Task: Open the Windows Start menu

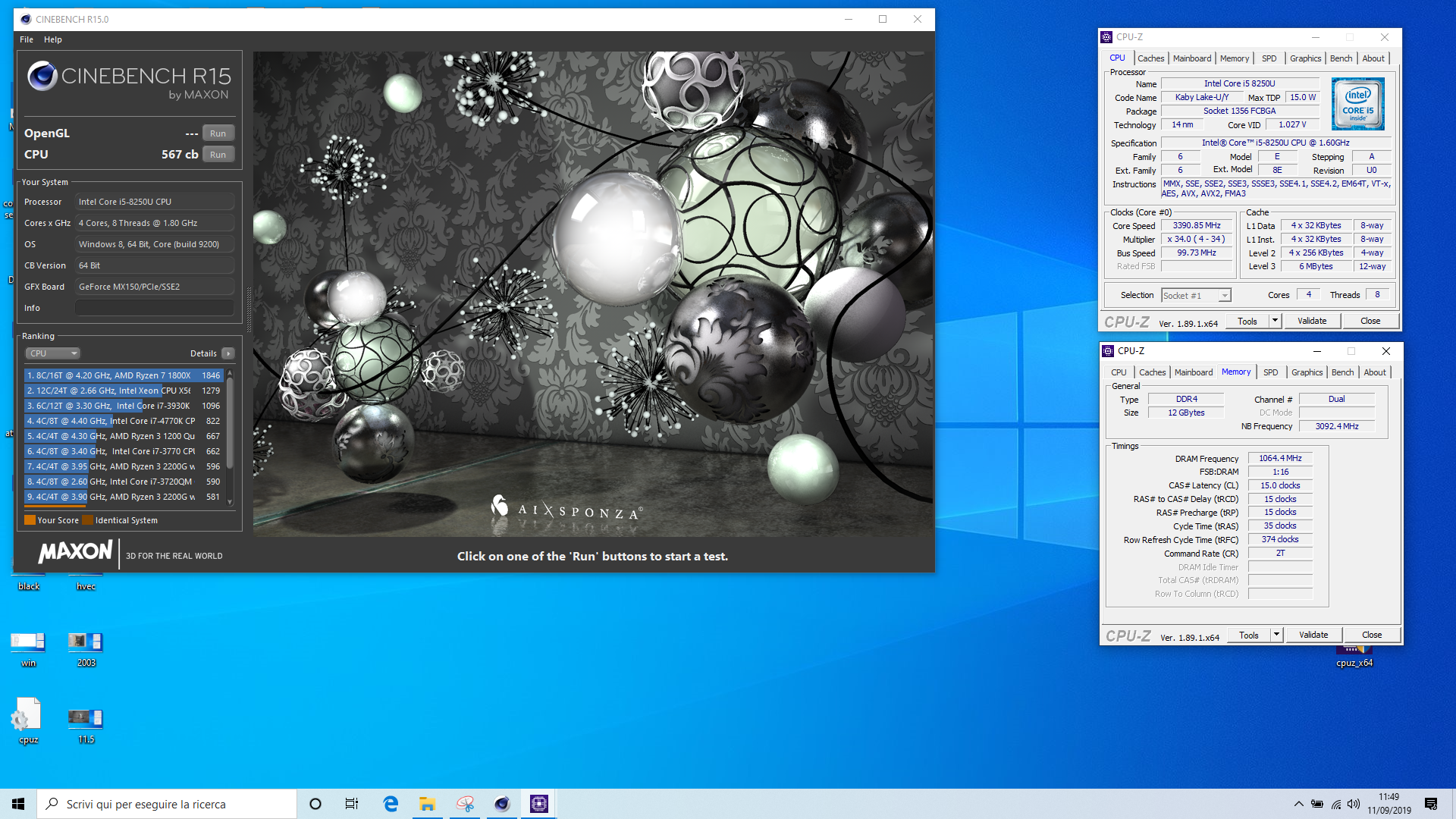Action: [x=18, y=804]
